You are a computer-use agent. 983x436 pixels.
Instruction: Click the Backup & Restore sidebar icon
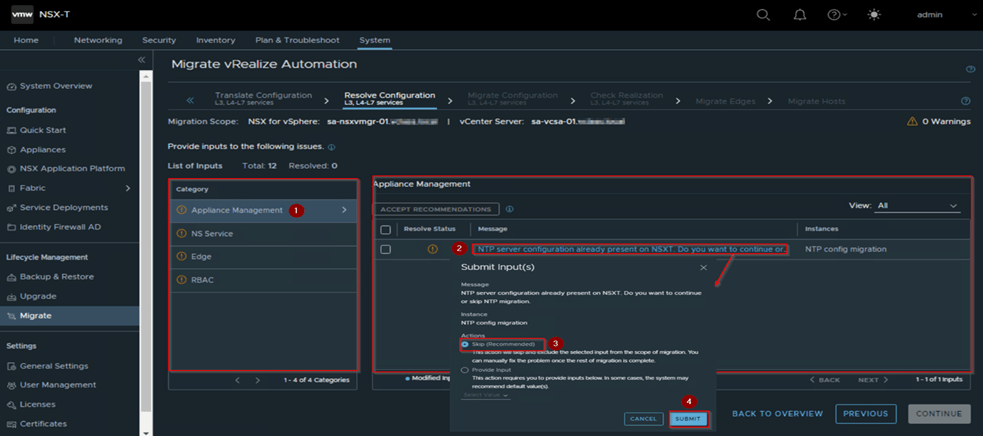[x=11, y=276]
